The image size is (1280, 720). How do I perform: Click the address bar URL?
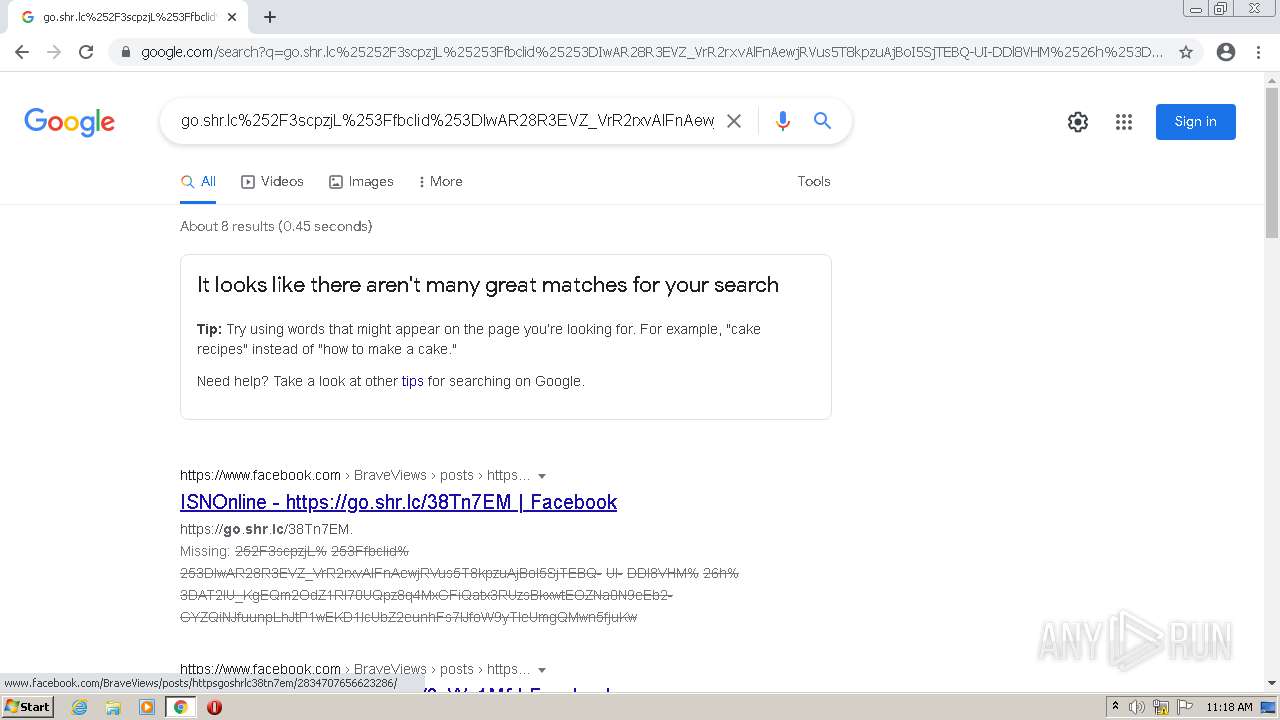[652, 52]
